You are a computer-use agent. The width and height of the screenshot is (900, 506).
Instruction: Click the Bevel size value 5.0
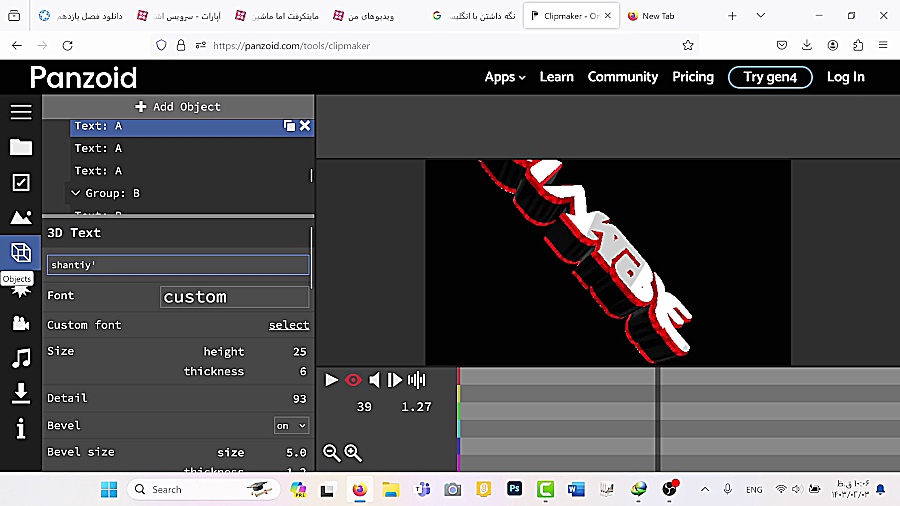click(x=296, y=453)
